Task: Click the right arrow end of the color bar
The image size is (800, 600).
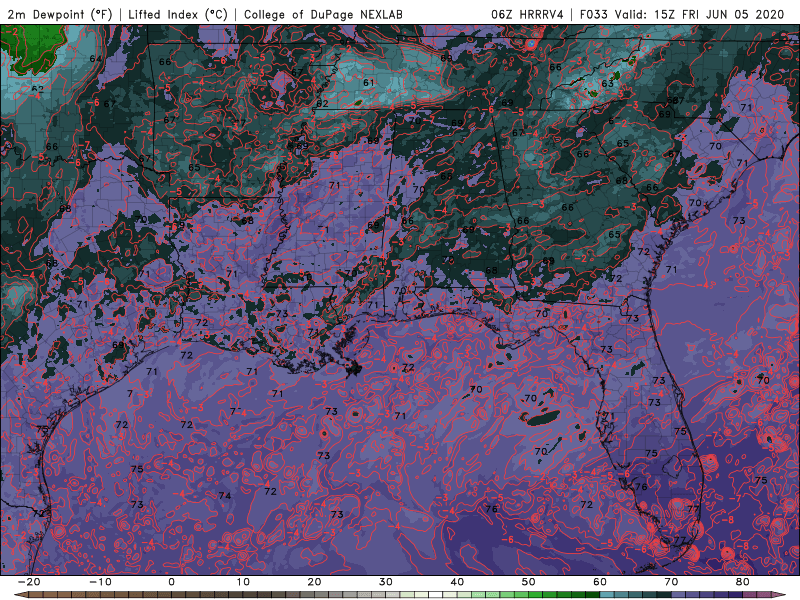Action: pyautogui.click(x=778, y=595)
